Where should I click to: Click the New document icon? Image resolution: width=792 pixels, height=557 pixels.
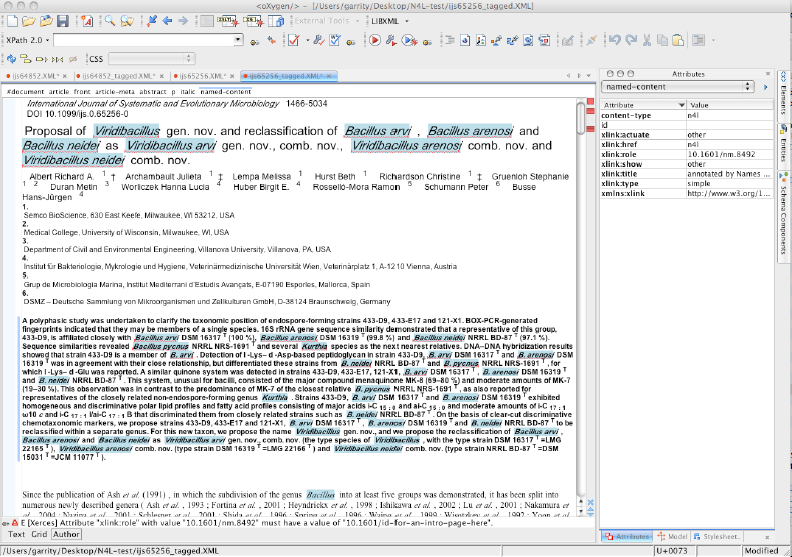(x=11, y=20)
